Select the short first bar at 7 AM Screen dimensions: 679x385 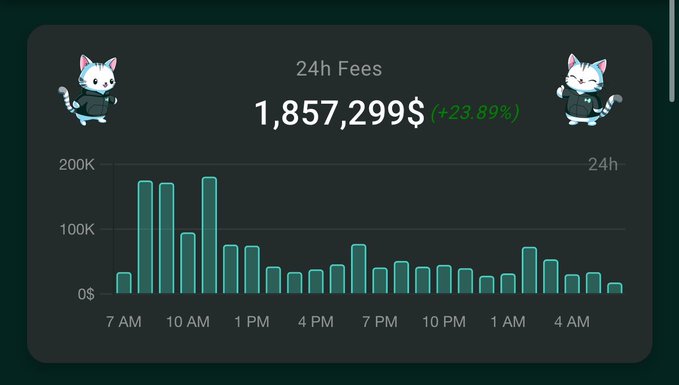[124, 283]
